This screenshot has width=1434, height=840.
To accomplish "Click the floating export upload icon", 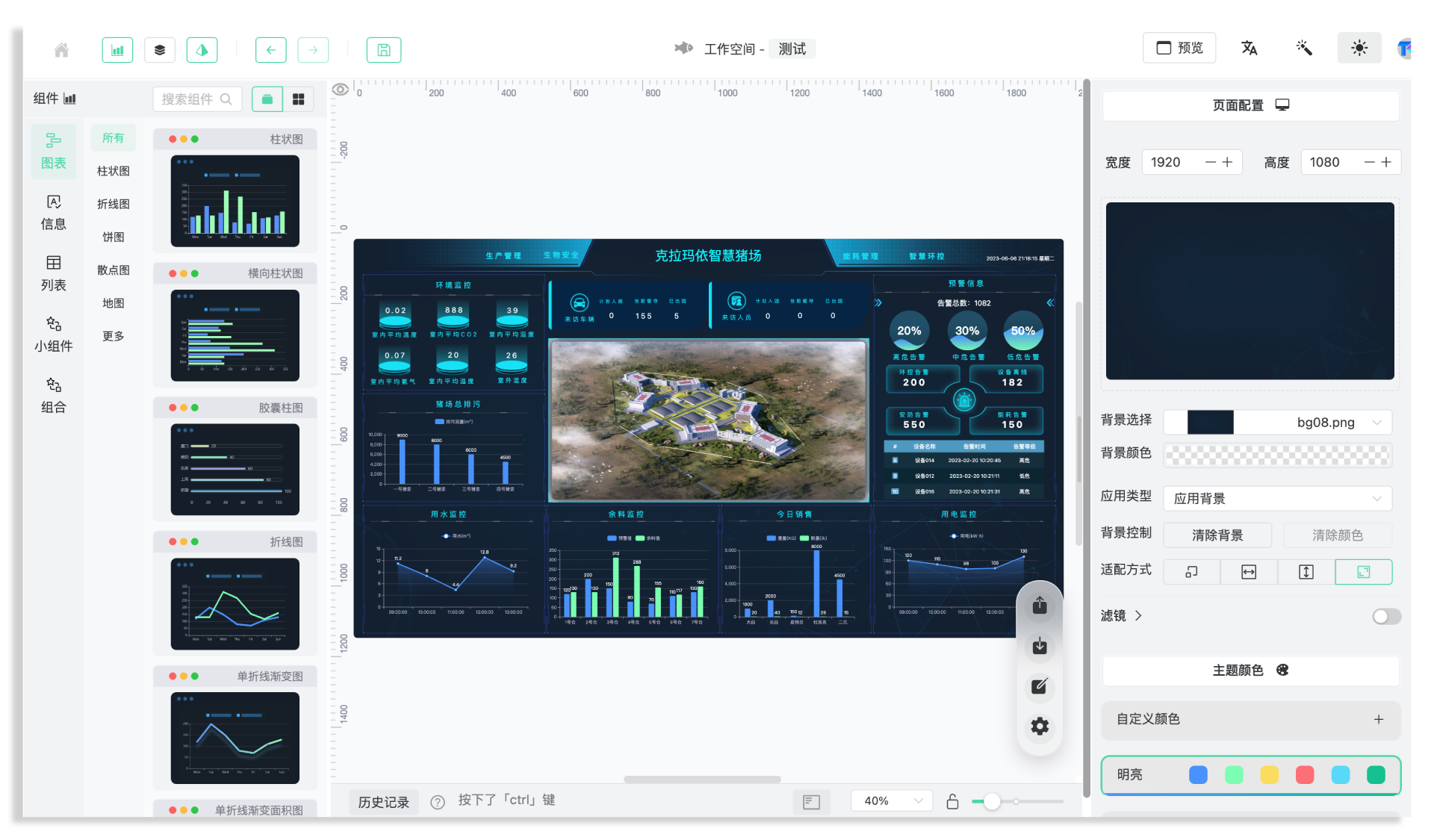I will pos(1040,605).
